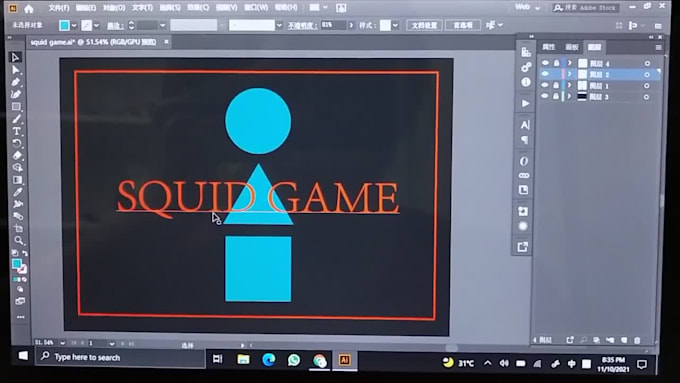Select the Curvature tool
The width and height of the screenshot is (680, 383).
click(x=16, y=94)
